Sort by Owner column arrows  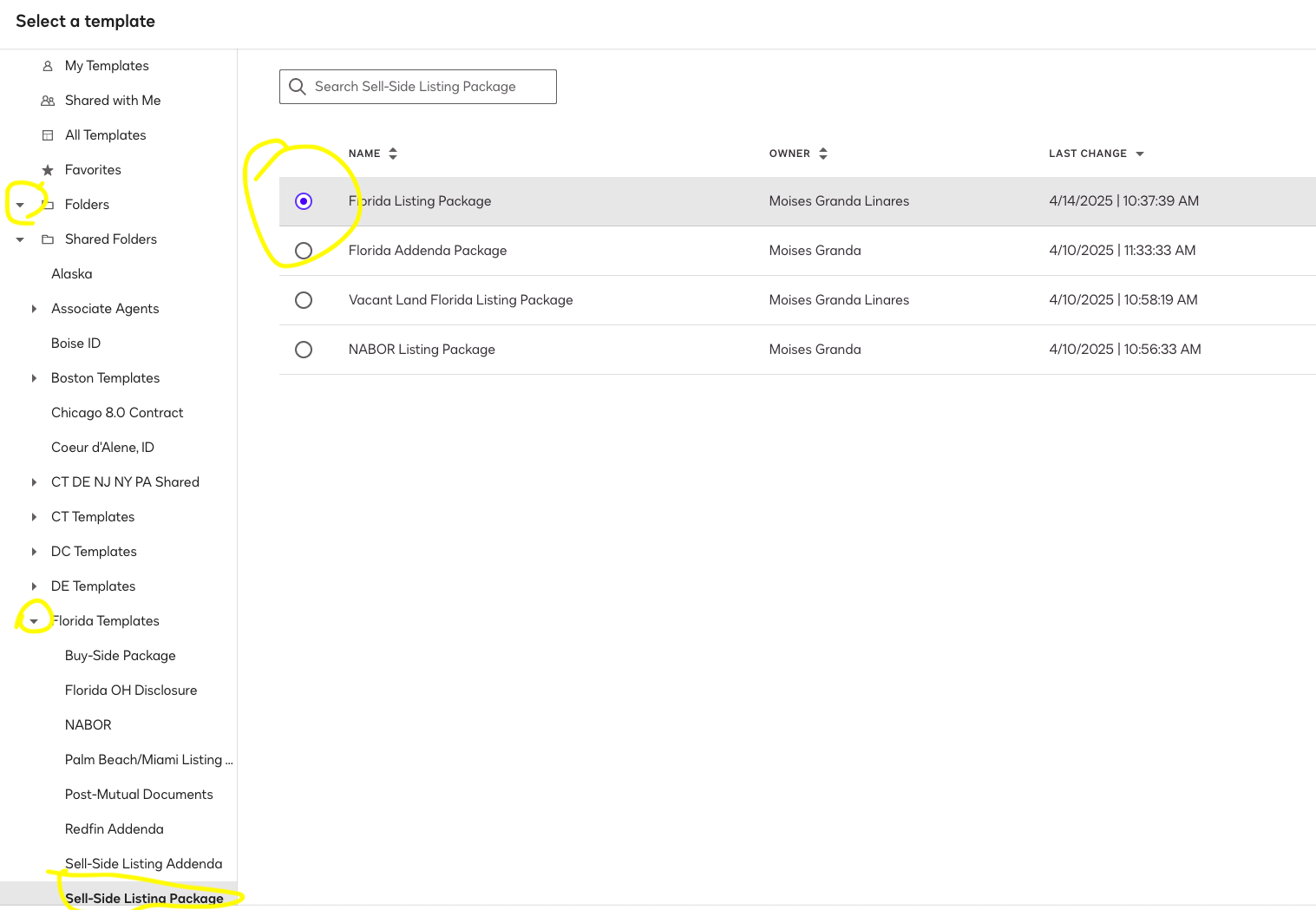(x=823, y=154)
